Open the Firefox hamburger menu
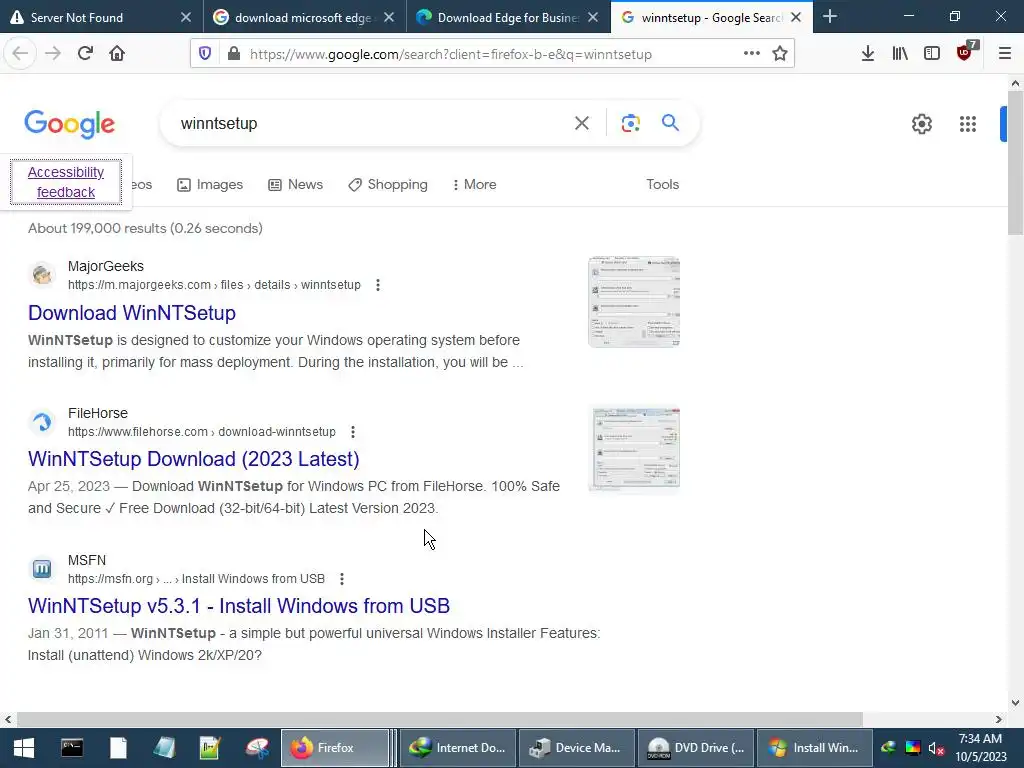1024x768 pixels. [1005, 54]
